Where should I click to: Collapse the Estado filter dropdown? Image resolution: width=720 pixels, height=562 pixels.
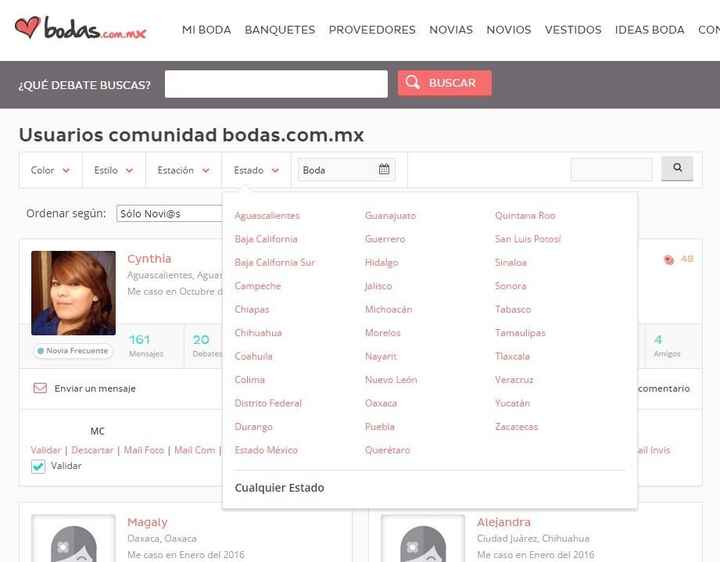pyautogui.click(x=256, y=170)
